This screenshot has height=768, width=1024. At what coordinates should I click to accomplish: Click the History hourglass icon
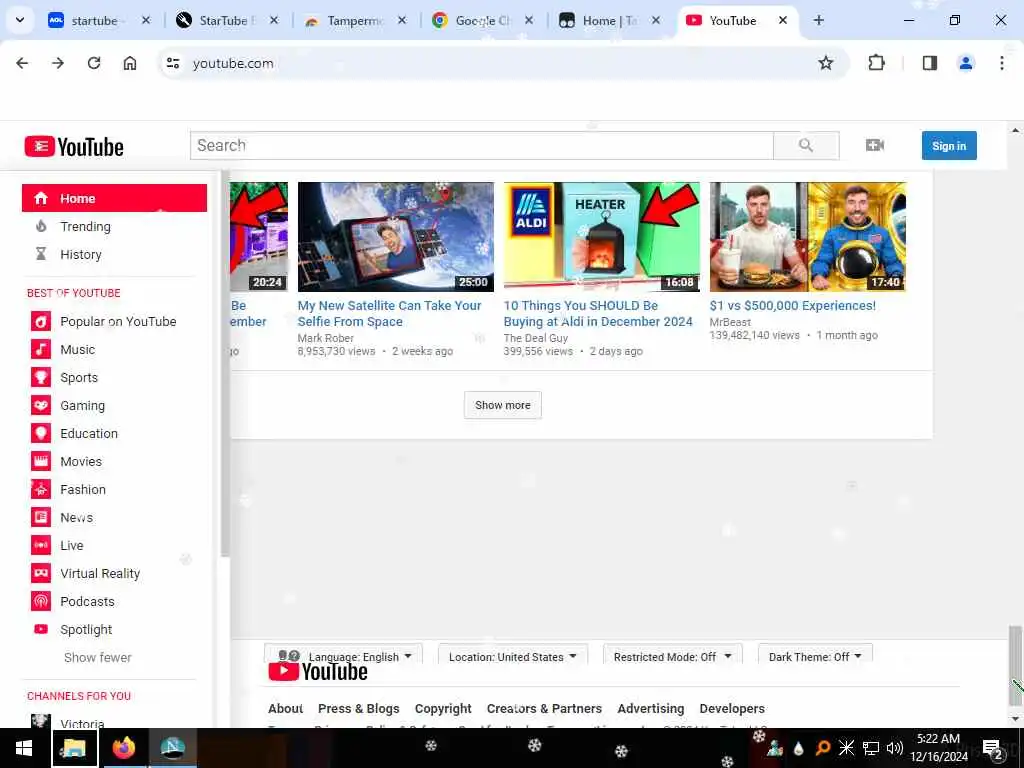pyautogui.click(x=41, y=254)
